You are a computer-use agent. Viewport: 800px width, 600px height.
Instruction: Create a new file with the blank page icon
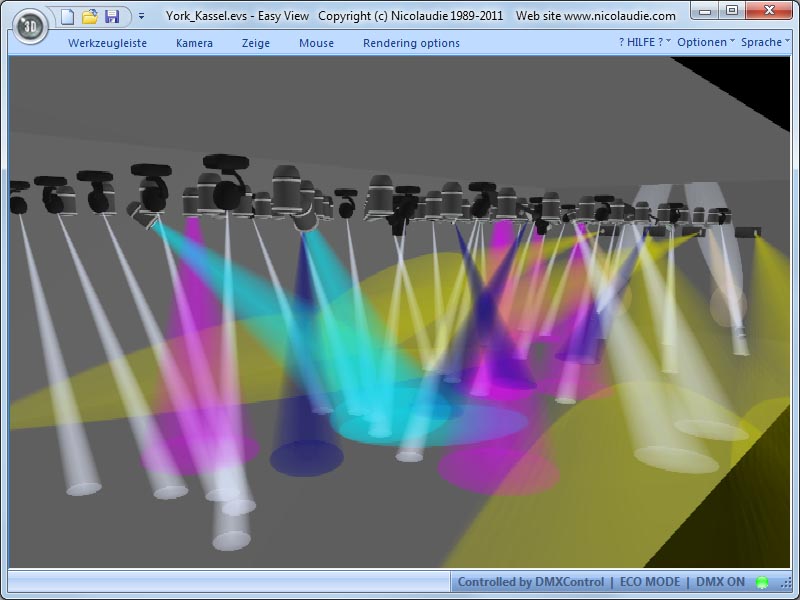pos(67,16)
